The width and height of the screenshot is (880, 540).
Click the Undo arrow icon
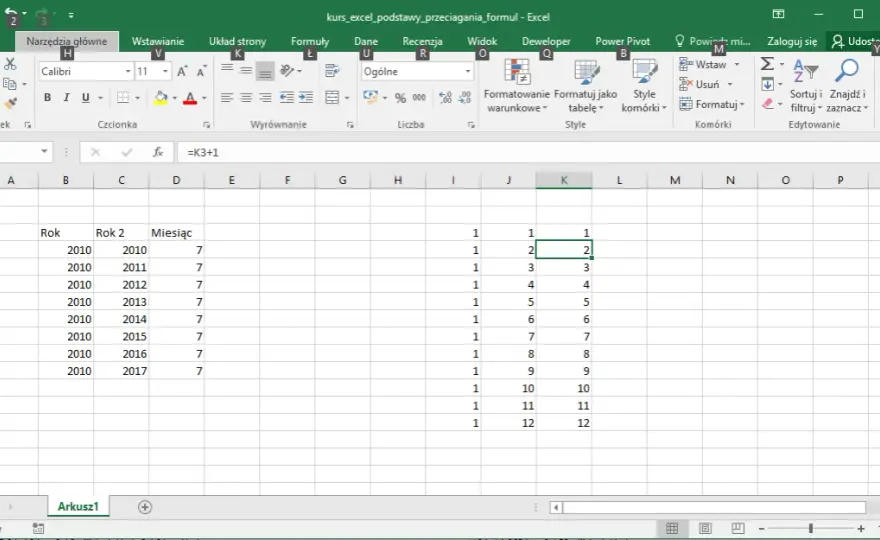tap(11, 12)
